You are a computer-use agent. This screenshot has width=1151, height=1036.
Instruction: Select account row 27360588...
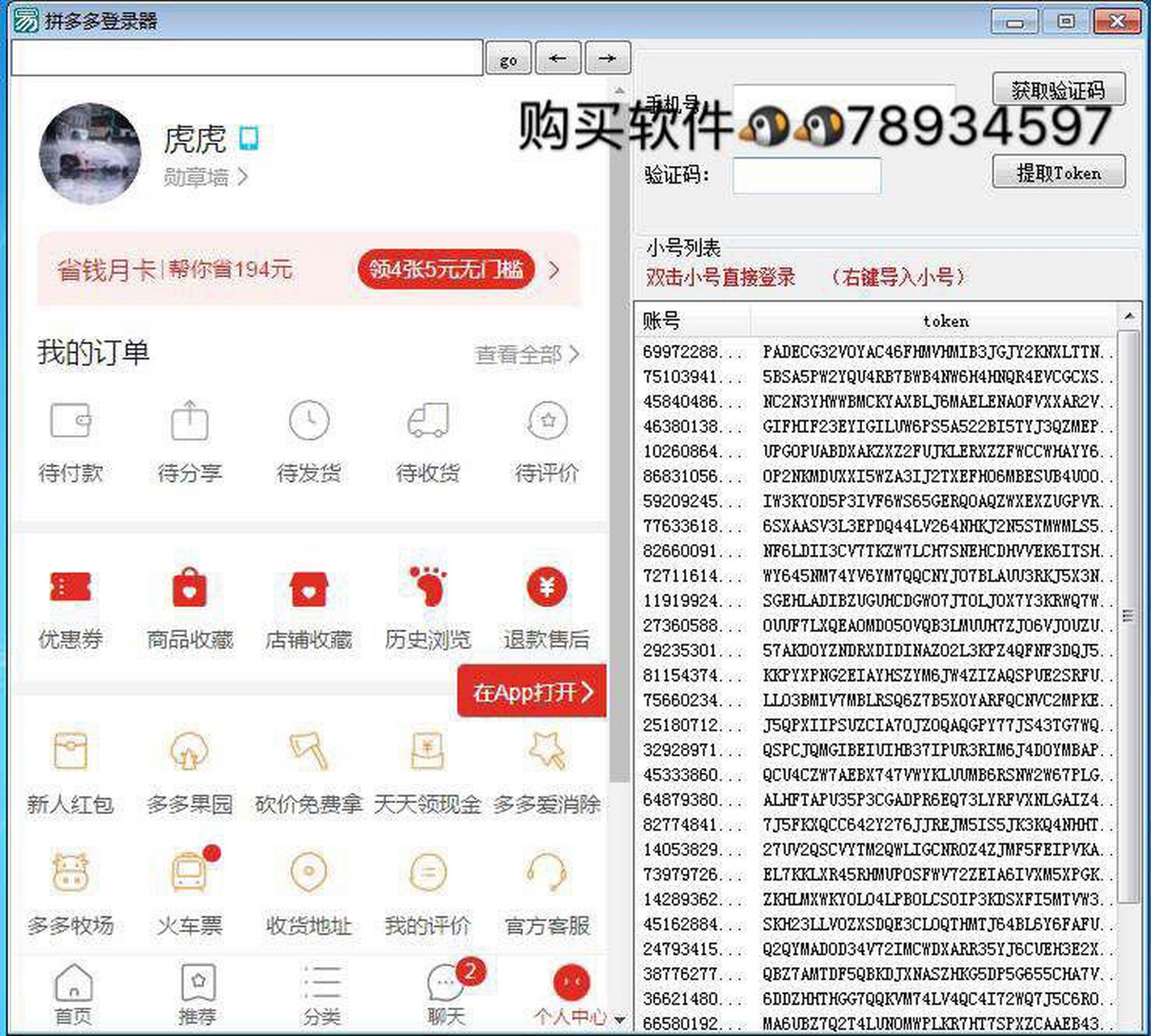click(877, 626)
